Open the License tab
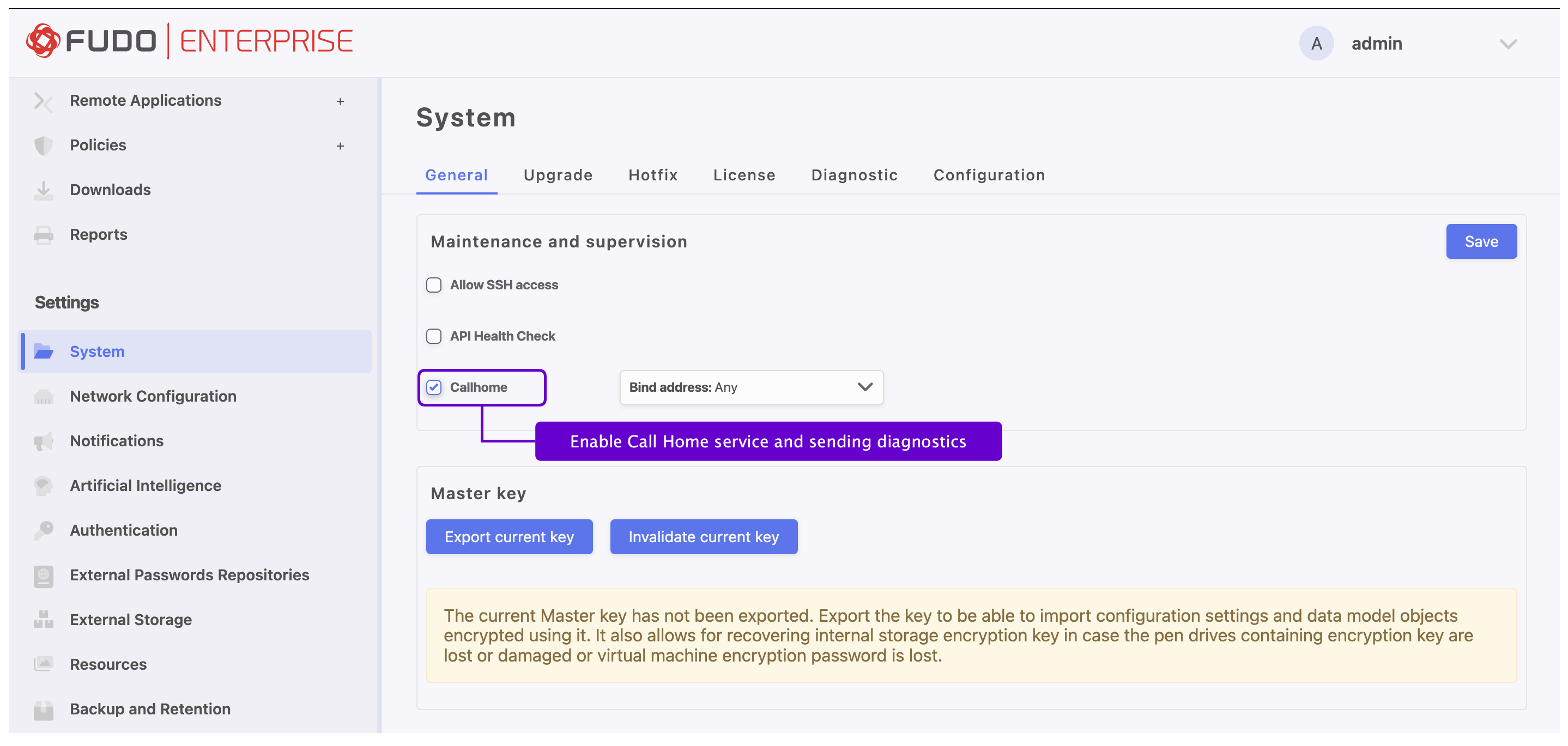The image size is (1568, 746). (x=744, y=175)
